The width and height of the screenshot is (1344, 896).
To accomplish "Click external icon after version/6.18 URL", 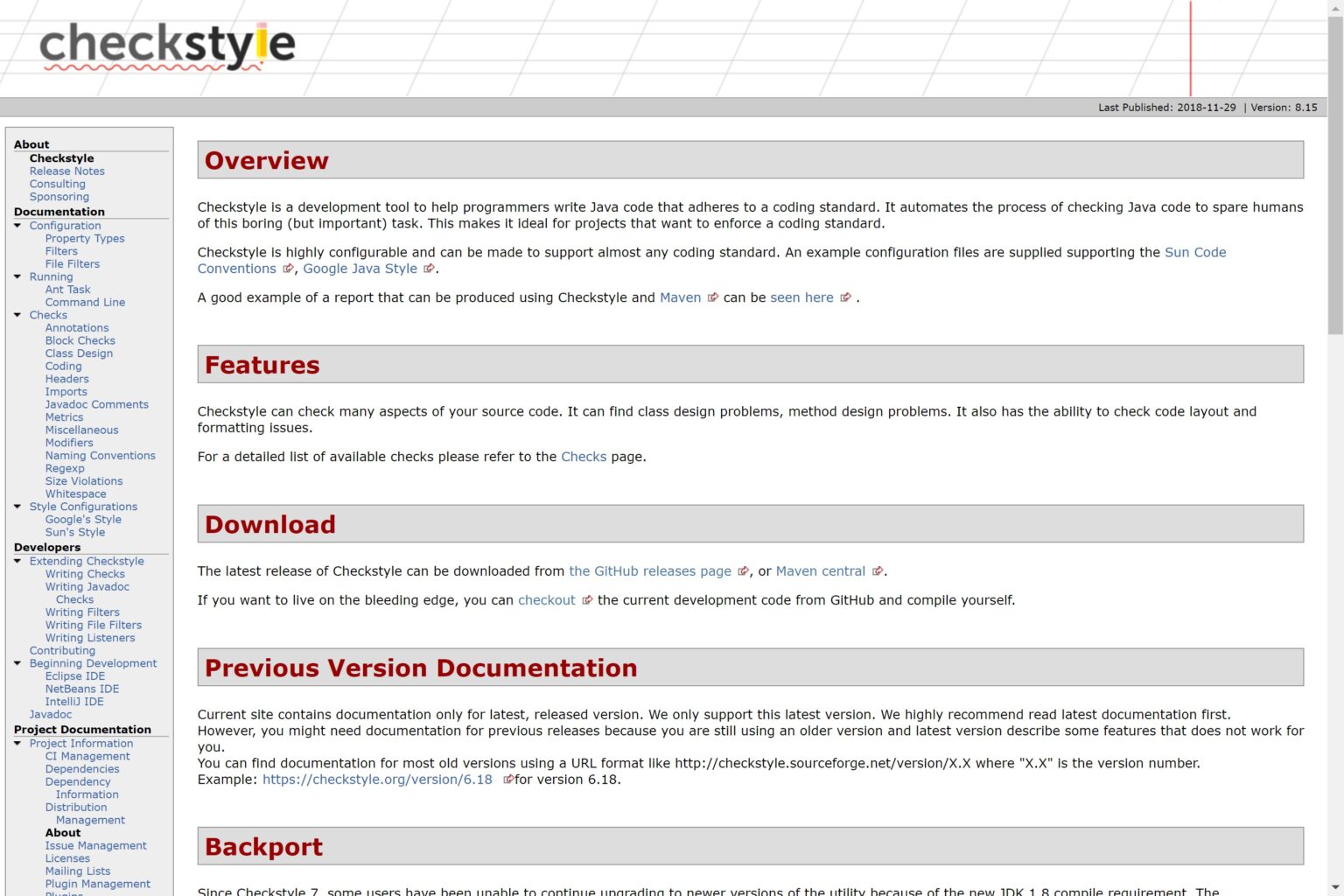I will (x=507, y=780).
